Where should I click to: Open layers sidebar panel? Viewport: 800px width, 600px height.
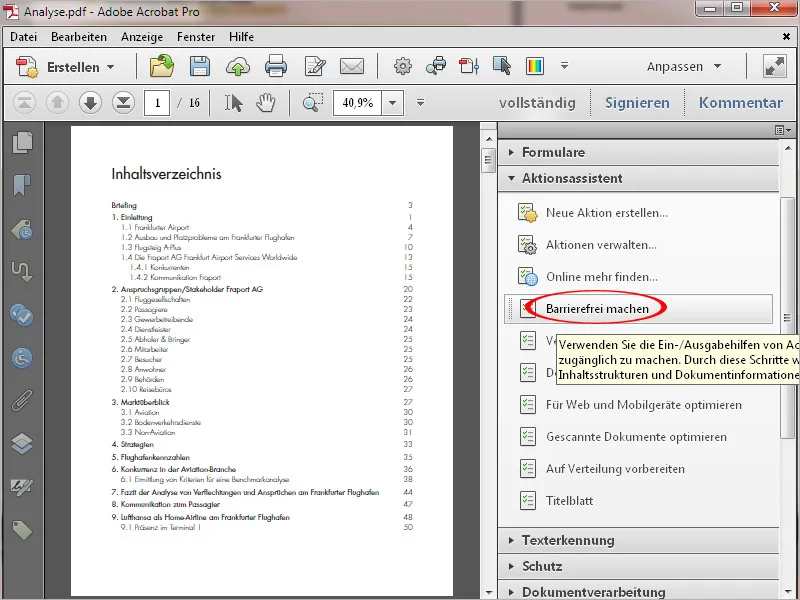[x=22, y=443]
